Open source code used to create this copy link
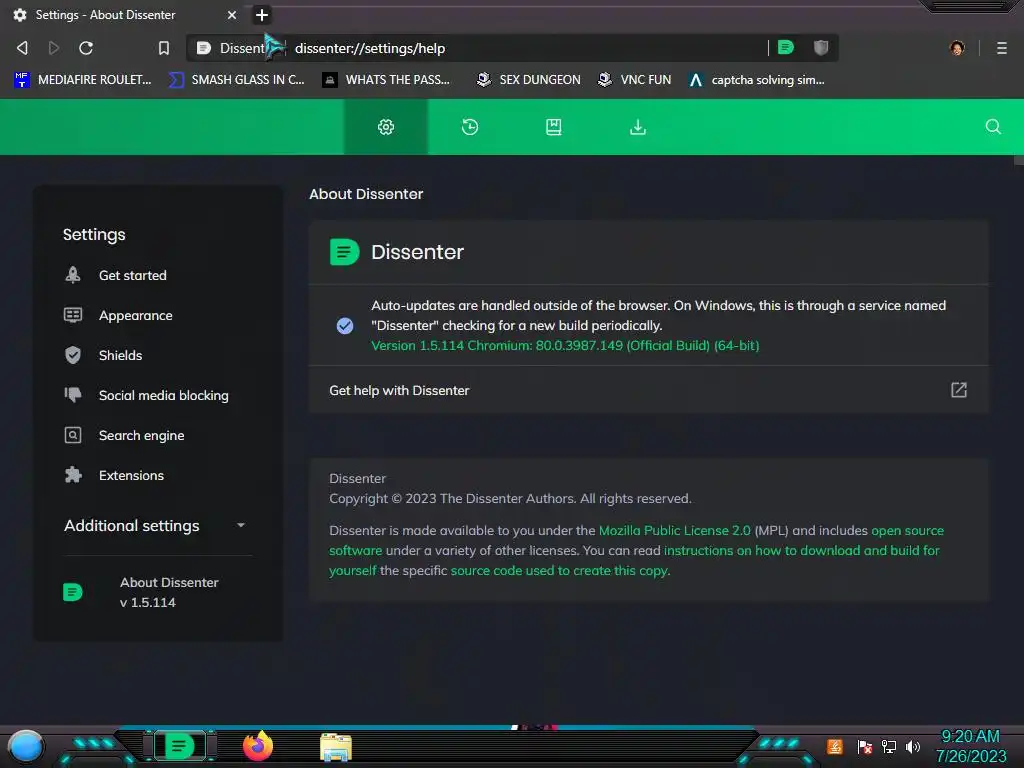Viewport: 1024px width, 768px height. tap(559, 570)
